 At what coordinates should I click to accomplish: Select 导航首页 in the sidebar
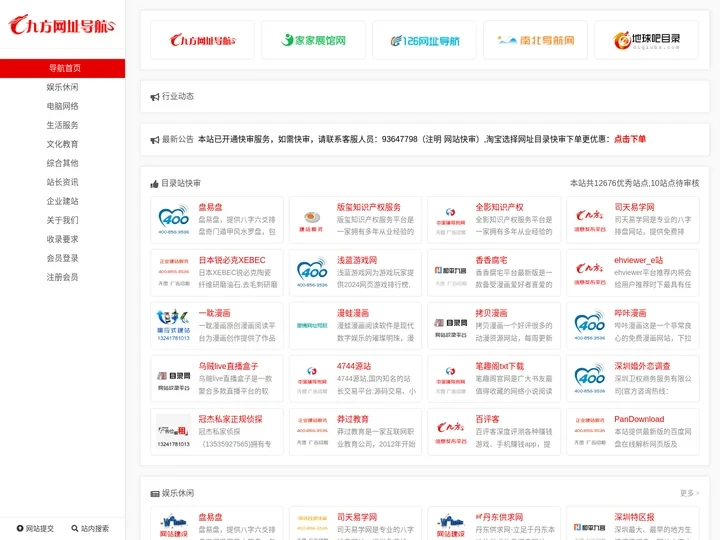62,68
